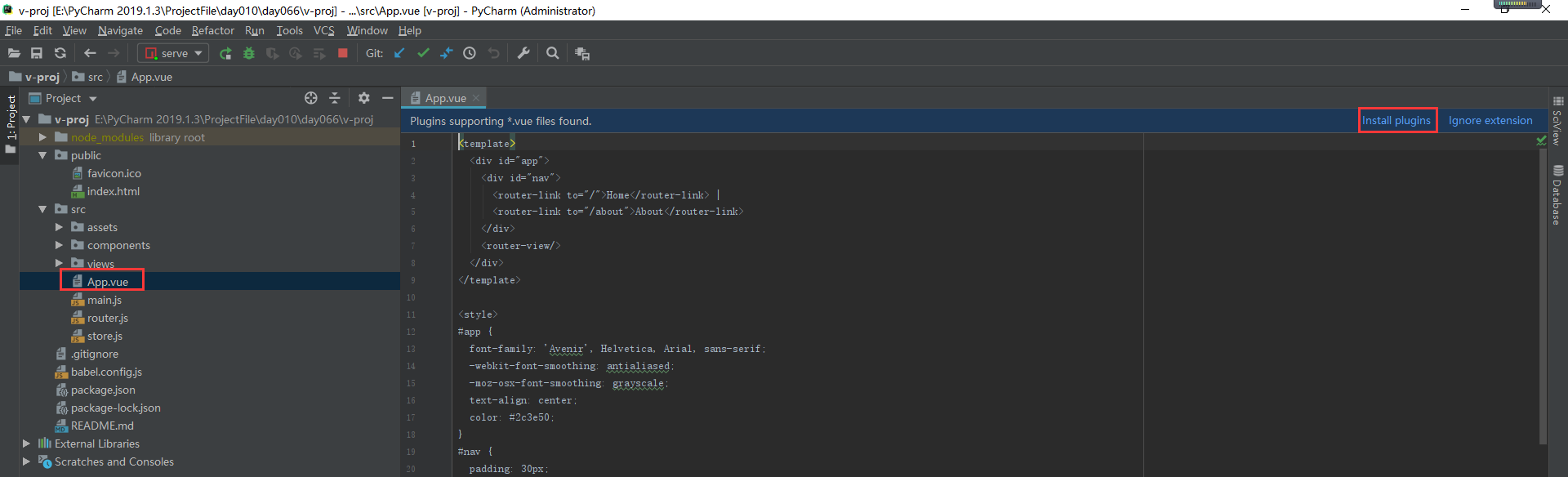Update project with the blue Git arrow

[399, 53]
